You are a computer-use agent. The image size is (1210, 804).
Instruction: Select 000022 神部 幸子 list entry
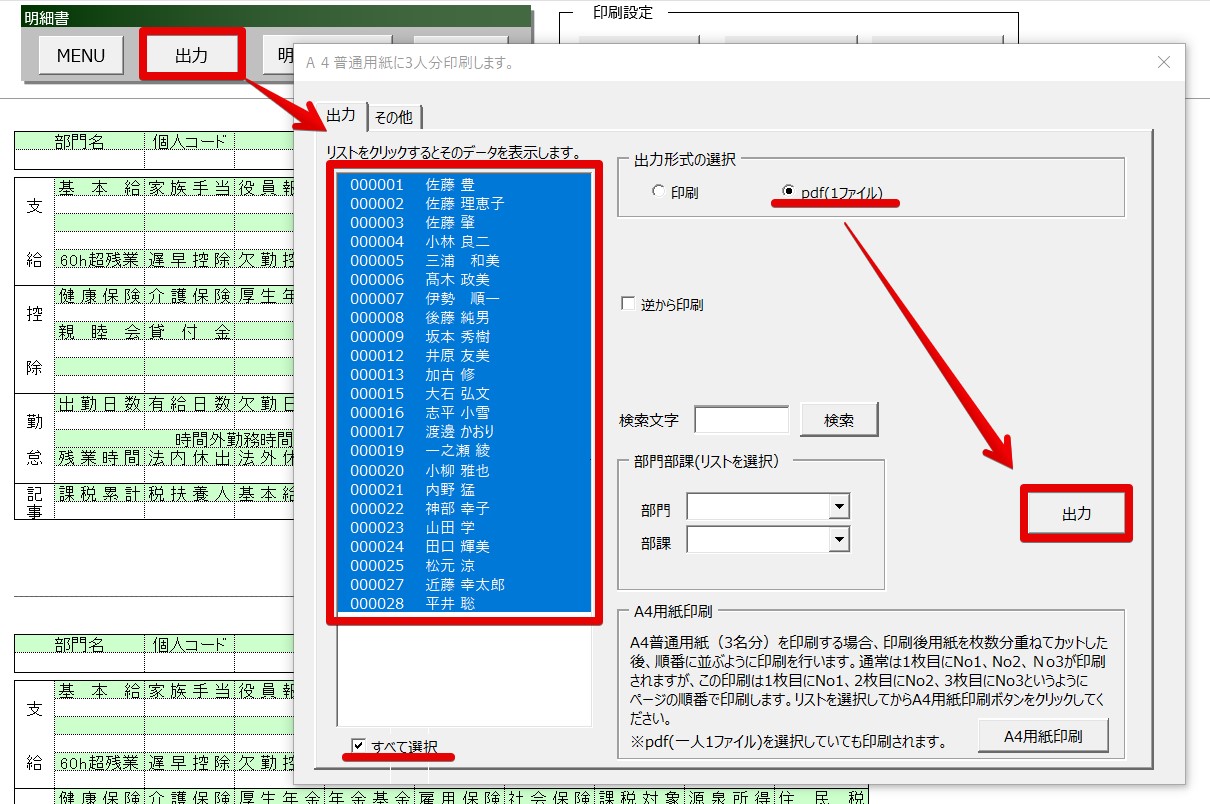click(419, 508)
